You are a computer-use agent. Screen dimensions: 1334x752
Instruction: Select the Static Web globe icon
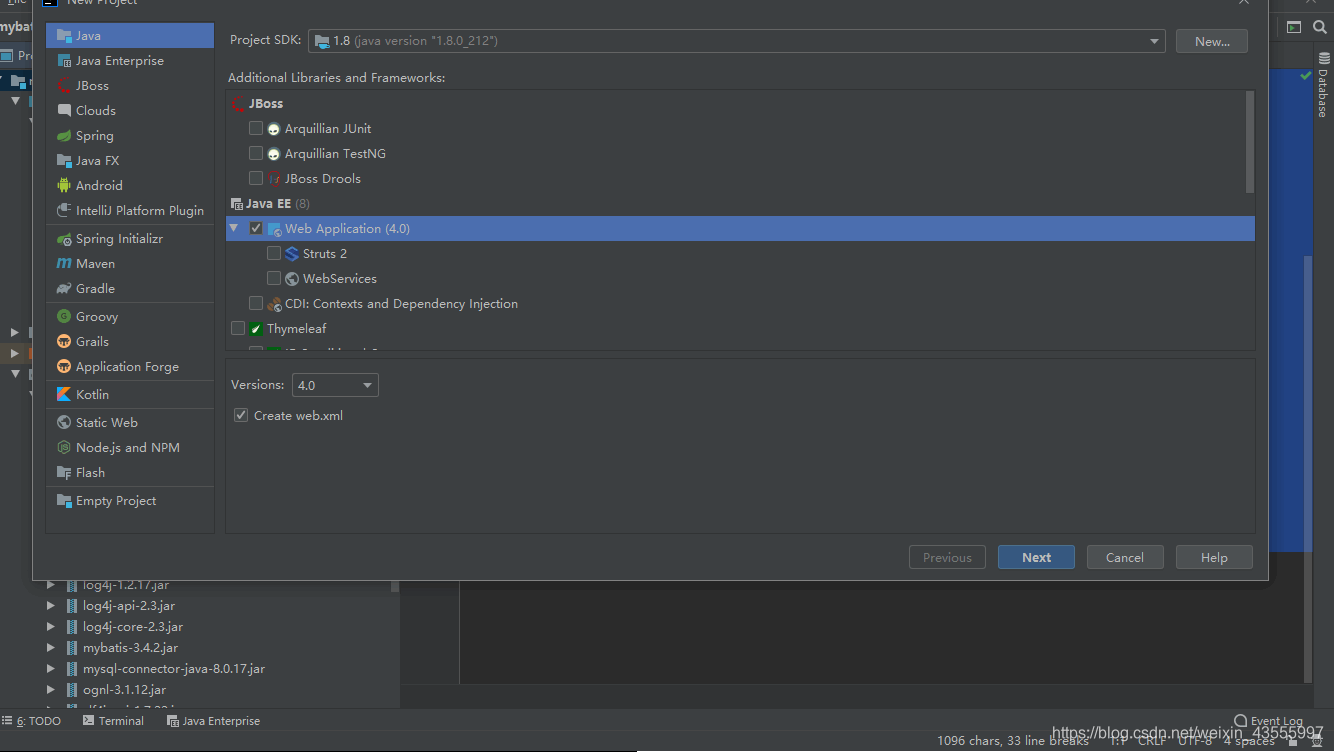tap(64, 422)
